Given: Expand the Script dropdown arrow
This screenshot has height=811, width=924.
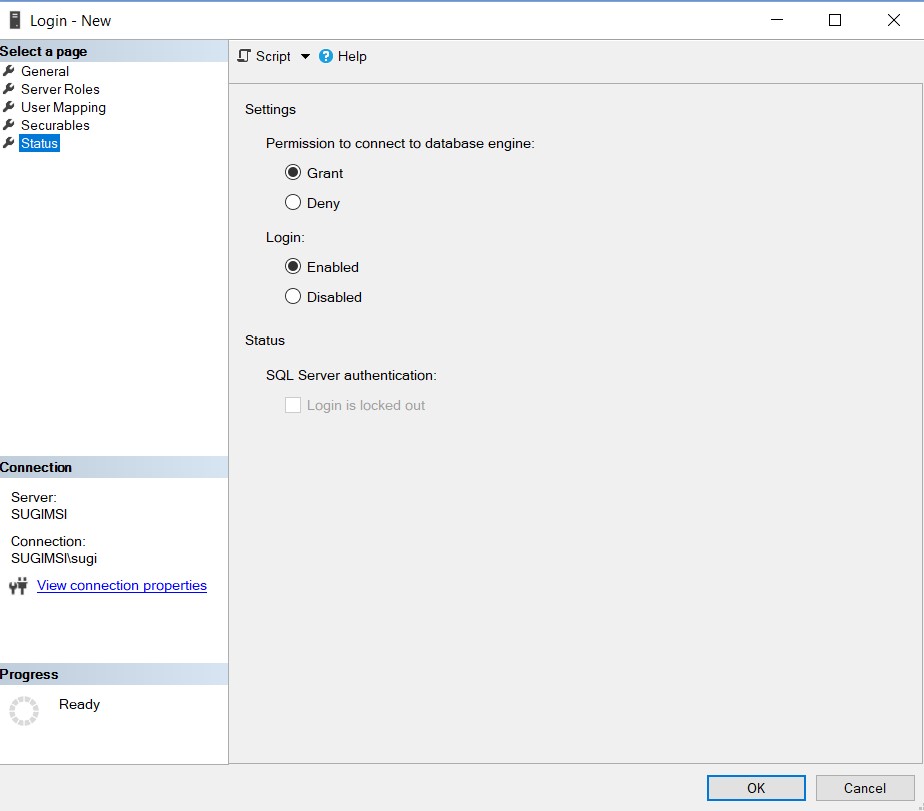Looking at the screenshot, I should click(306, 57).
